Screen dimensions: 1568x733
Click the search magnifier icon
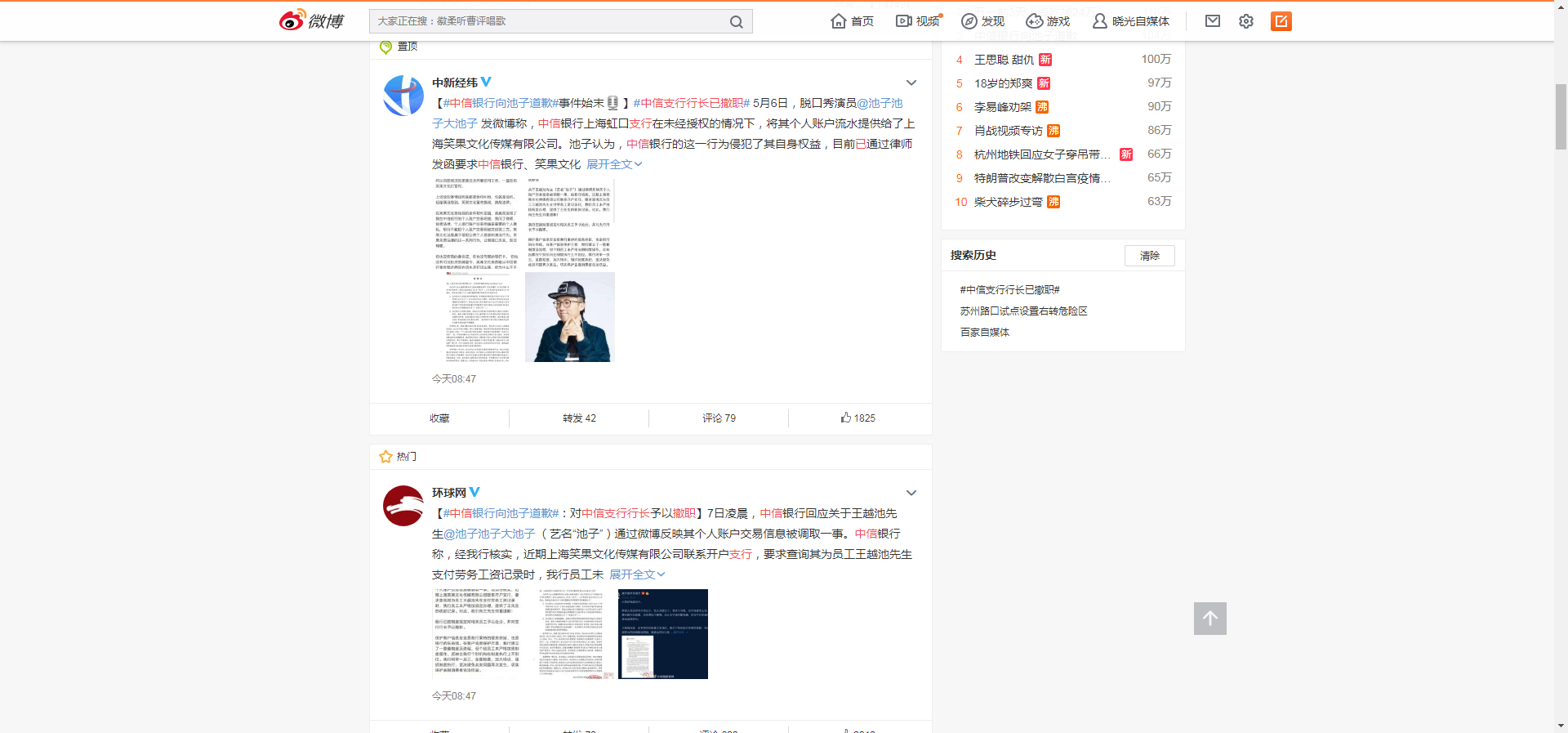tap(736, 22)
